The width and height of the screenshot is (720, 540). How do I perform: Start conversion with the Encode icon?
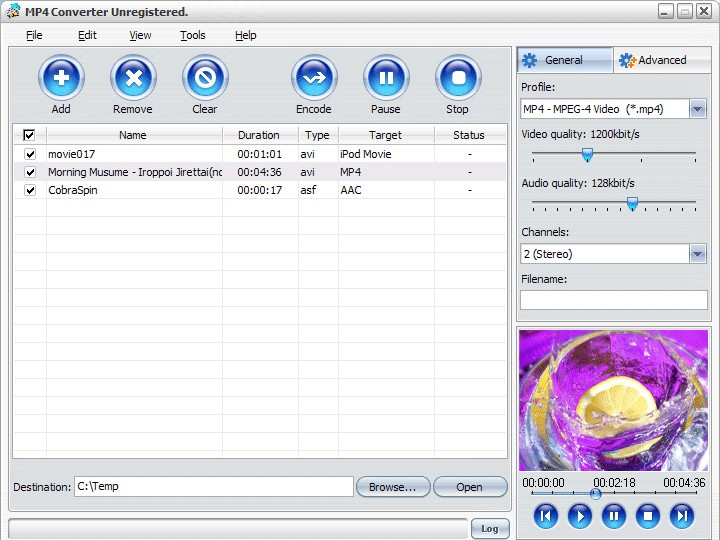tap(314, 78)
